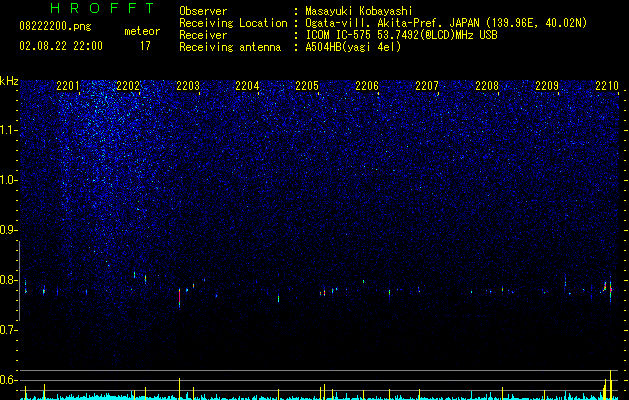Click the 2201 time marker
Image resolution: width=629 pixels, height=400 pixels.
[68, 86]
